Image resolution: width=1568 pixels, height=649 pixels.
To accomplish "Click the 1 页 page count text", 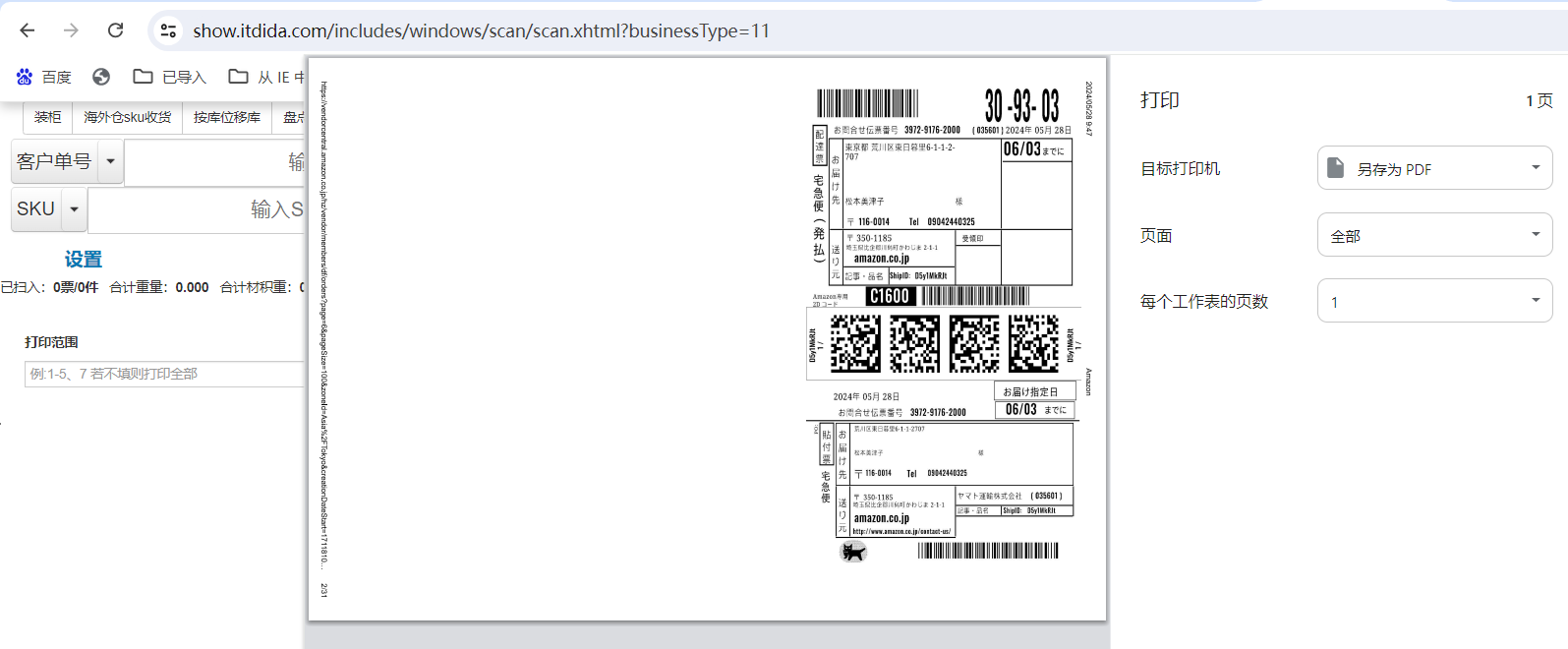I will [x=1539, y=100].
